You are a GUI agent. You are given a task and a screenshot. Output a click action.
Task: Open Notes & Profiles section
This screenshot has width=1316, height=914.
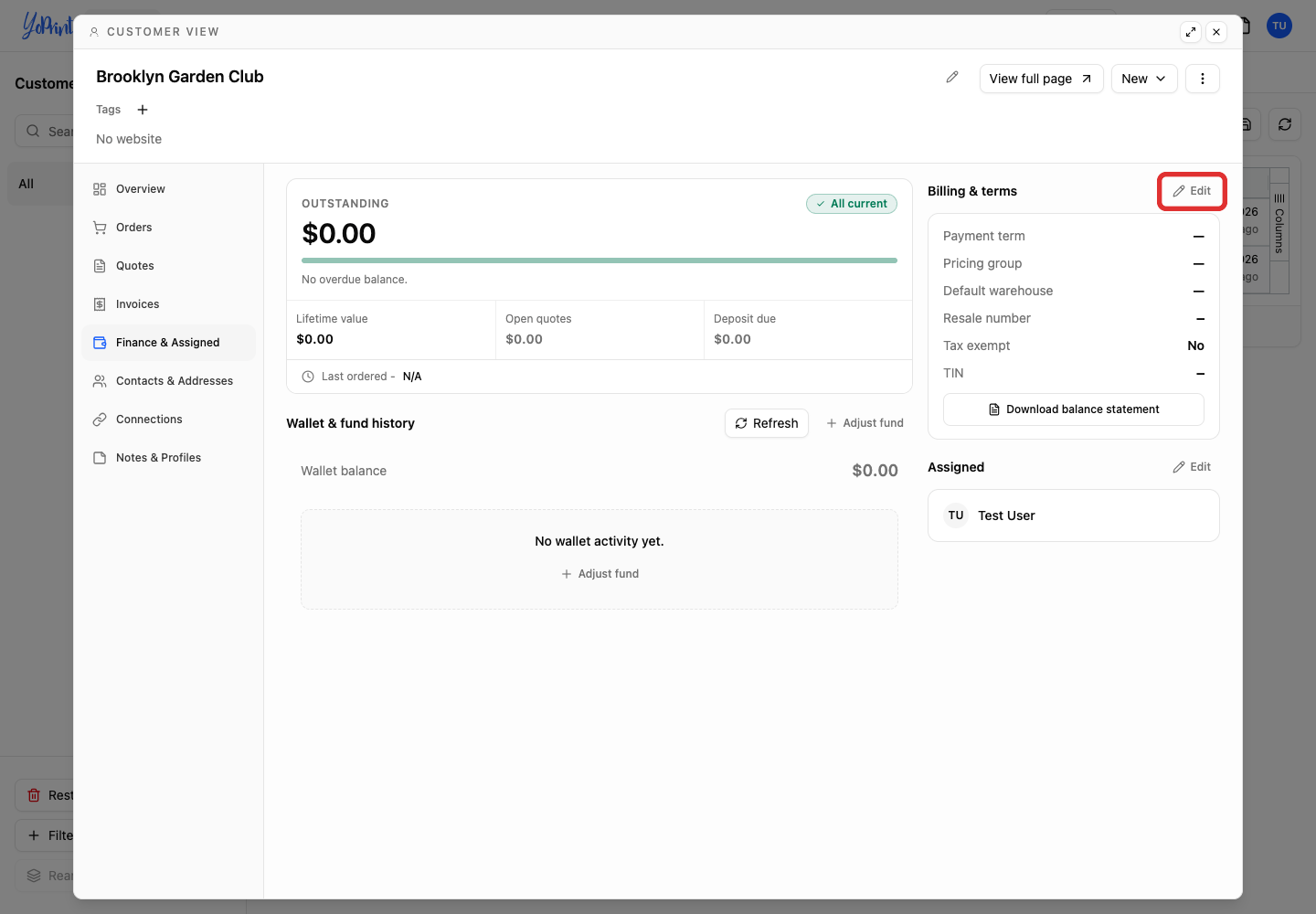(168, 458)
